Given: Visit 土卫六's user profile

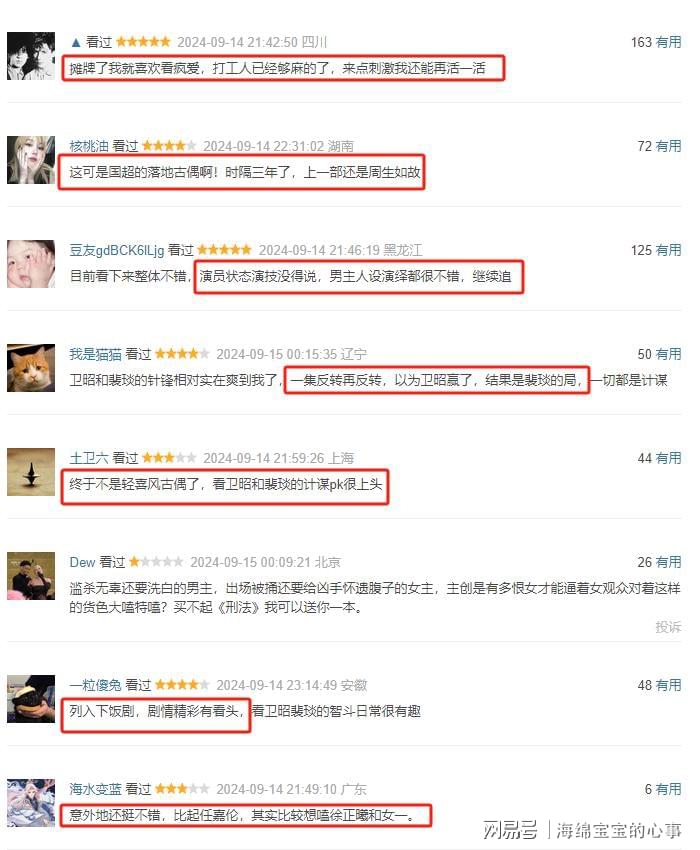Looking at the screenshot, I should coord(89,458).
